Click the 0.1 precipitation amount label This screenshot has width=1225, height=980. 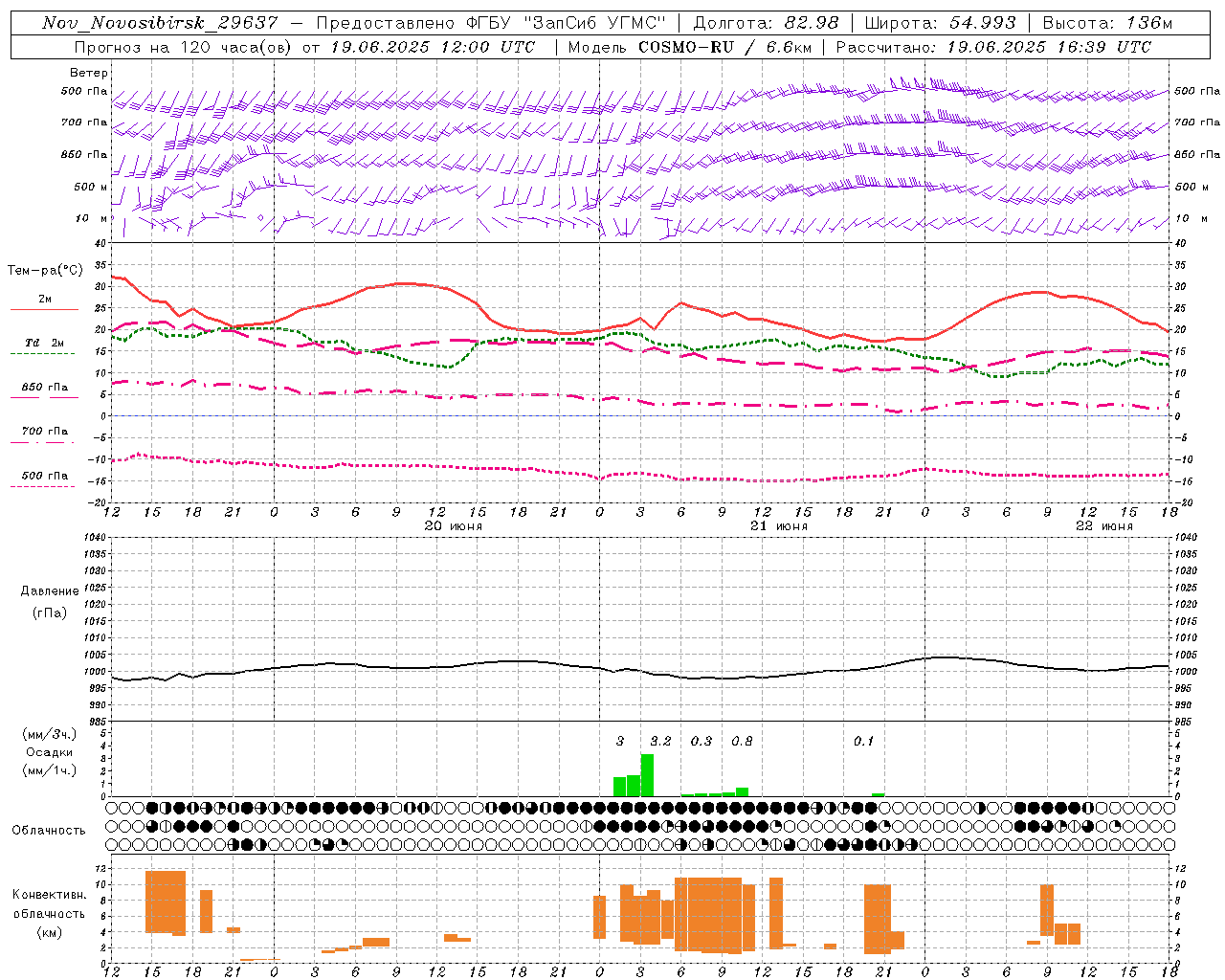[864, 741]
